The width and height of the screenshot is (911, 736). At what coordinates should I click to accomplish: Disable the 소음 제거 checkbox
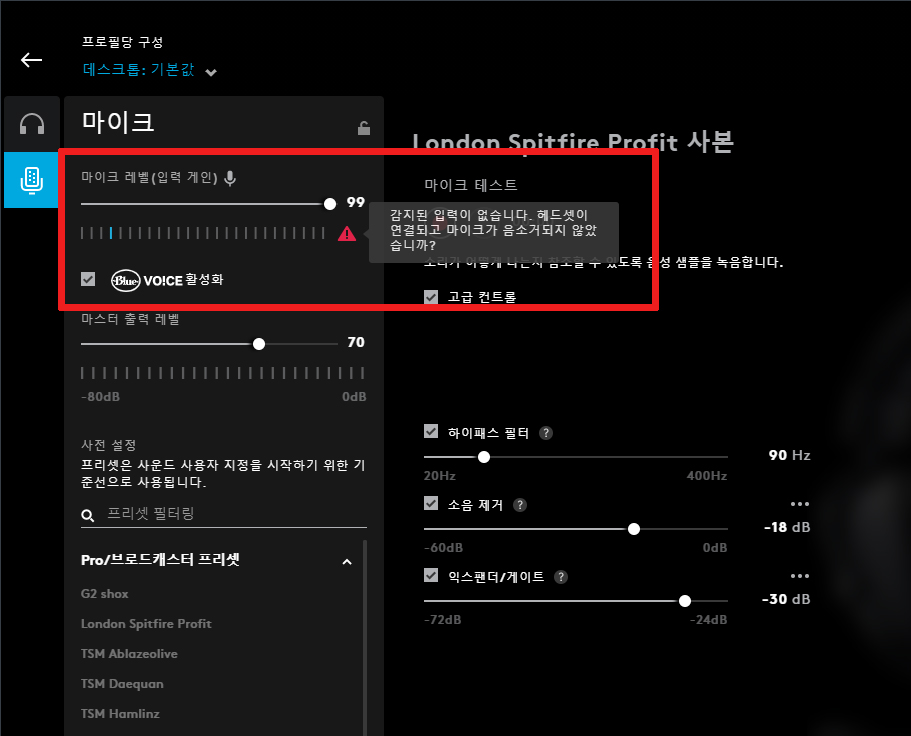point(431,503)
